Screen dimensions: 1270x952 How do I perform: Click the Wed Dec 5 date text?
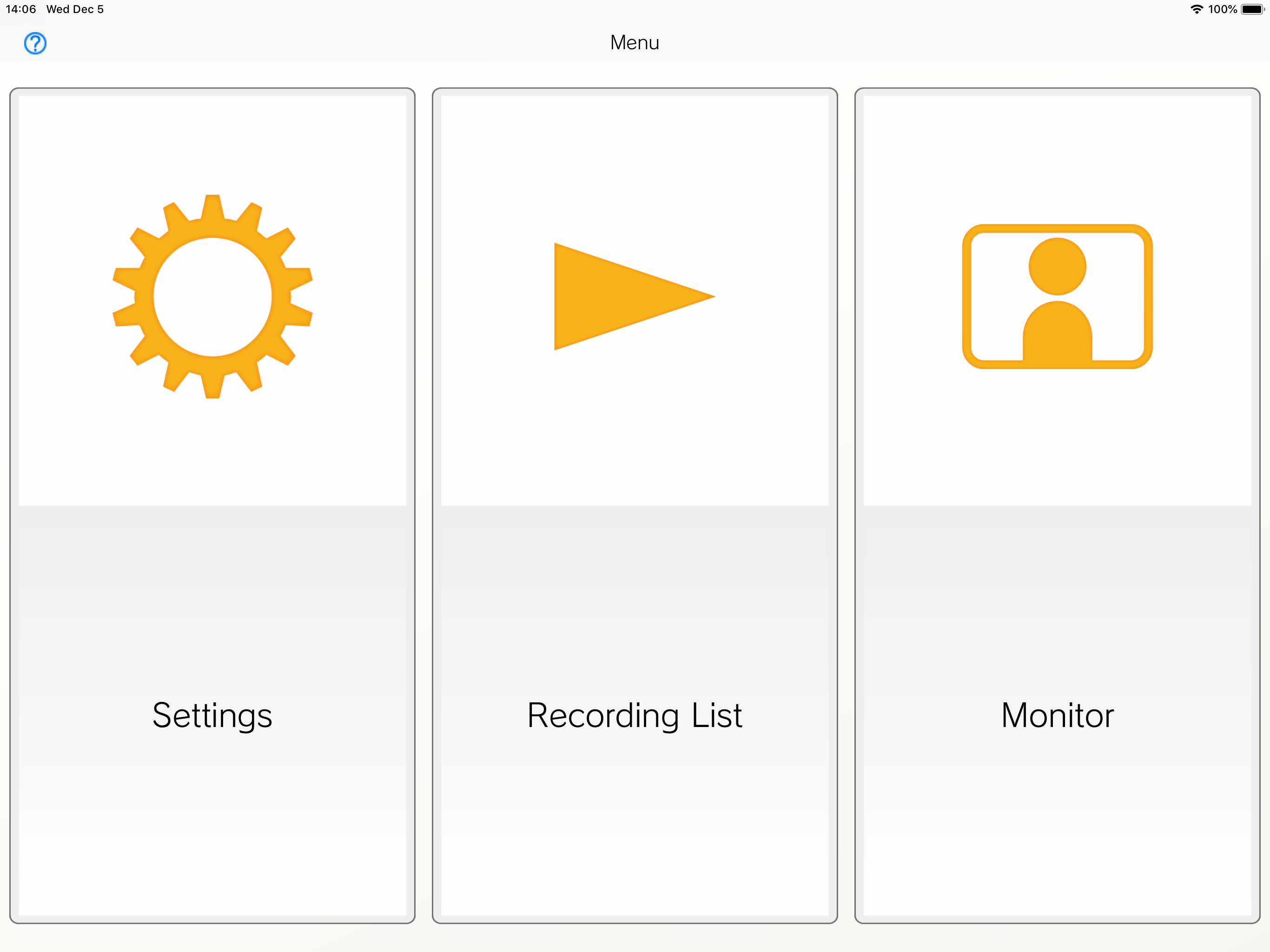[x=75, y=9]
